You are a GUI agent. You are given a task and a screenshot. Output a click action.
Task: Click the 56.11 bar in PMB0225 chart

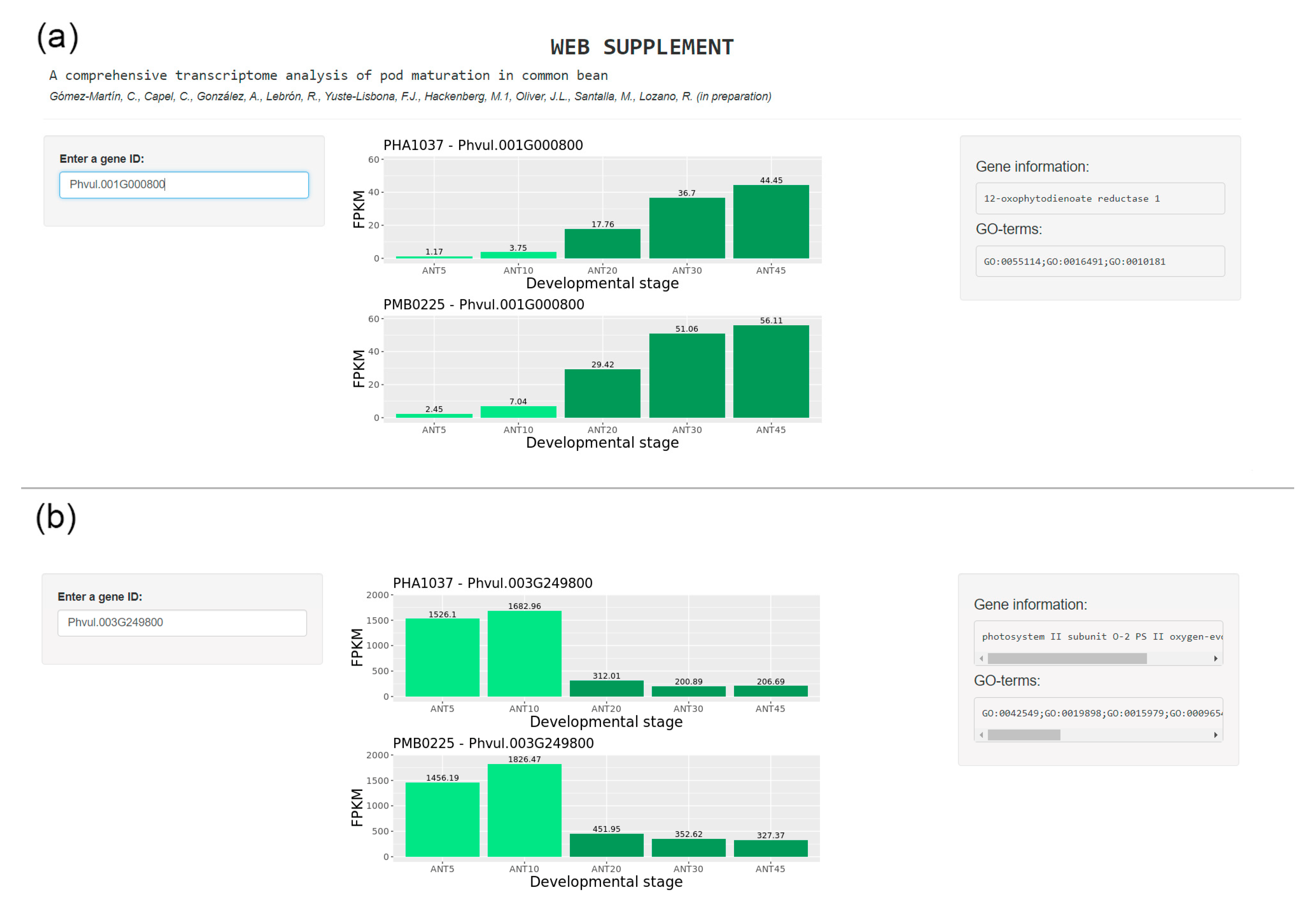tap(771, 372)
